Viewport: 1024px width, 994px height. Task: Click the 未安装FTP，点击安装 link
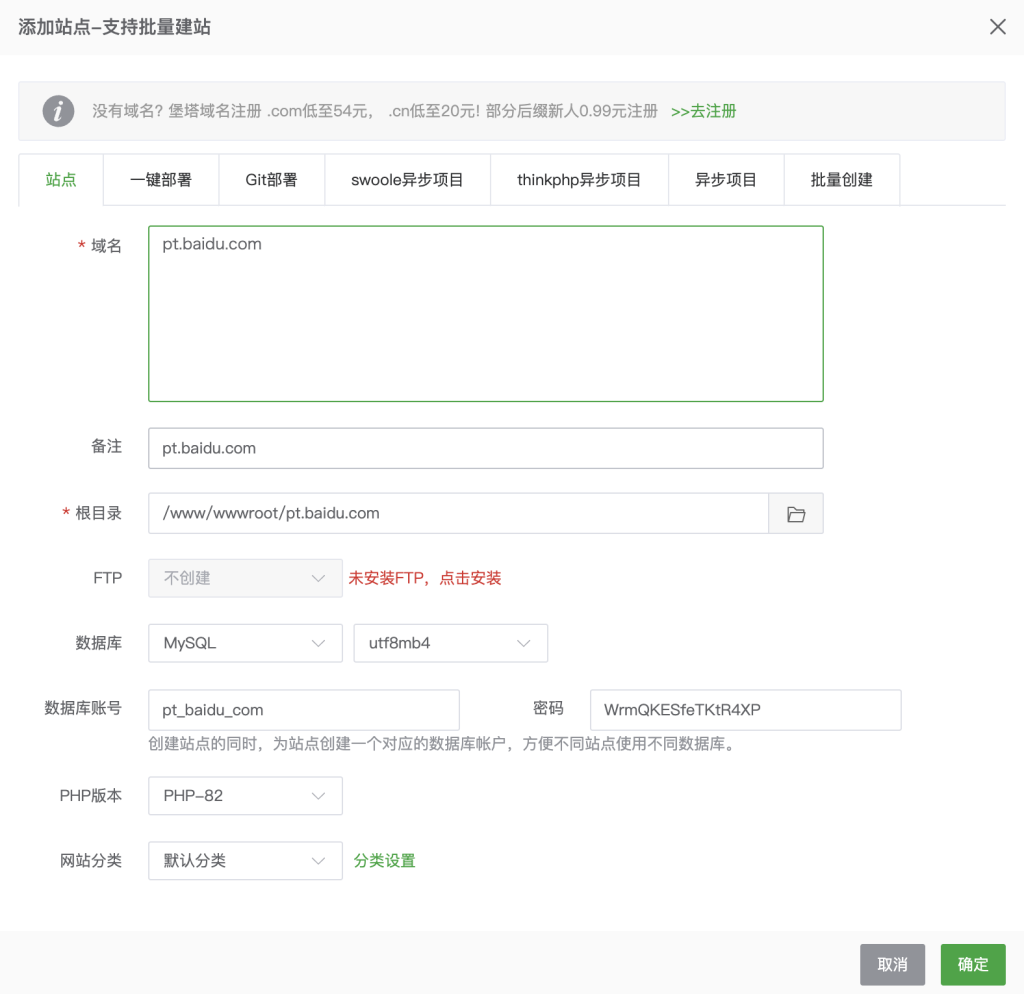pos(424,578)
